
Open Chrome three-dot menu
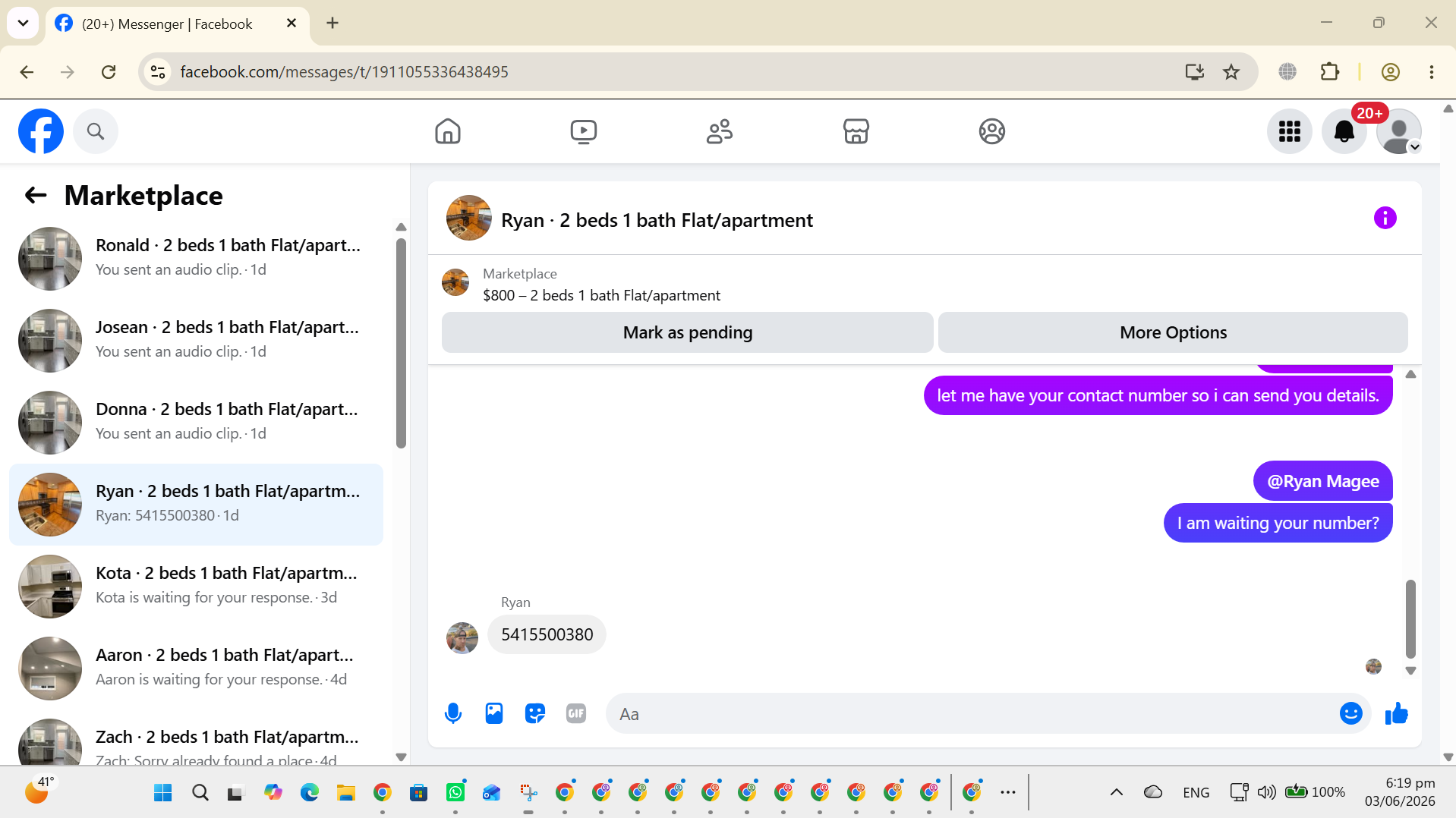(1432, 72)
